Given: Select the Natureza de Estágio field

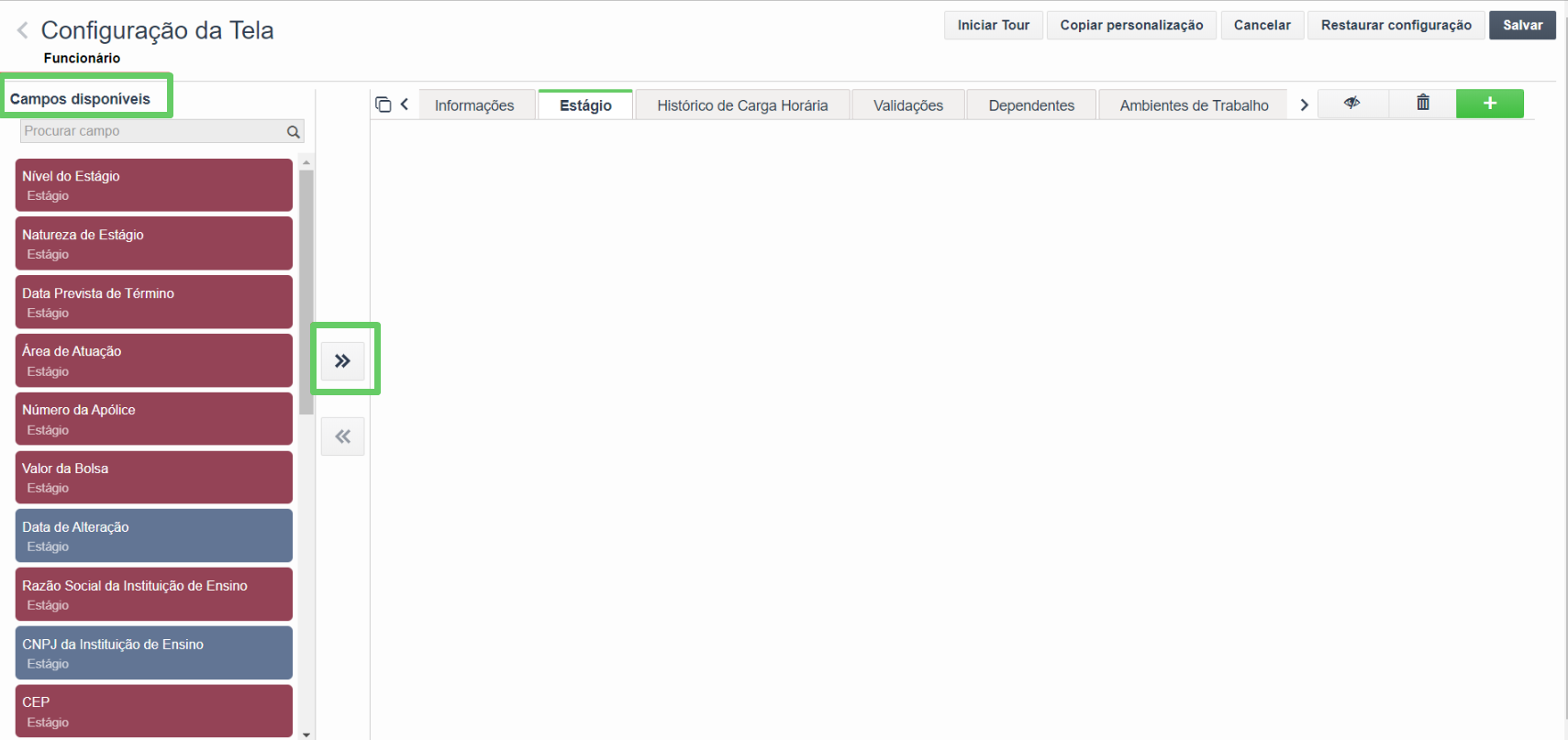Looking at the screenshot, I should tap(154, 244).
